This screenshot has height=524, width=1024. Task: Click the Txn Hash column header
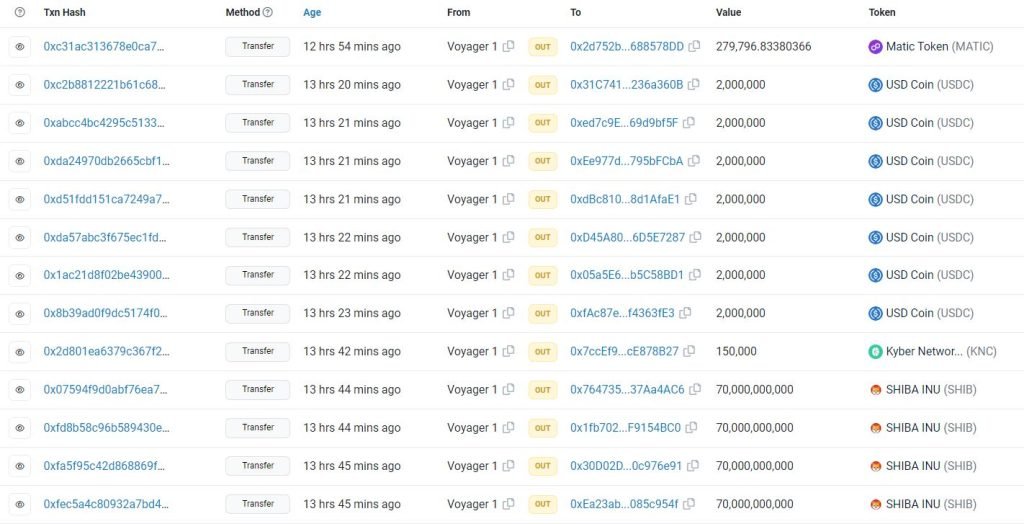coord(65,12)
